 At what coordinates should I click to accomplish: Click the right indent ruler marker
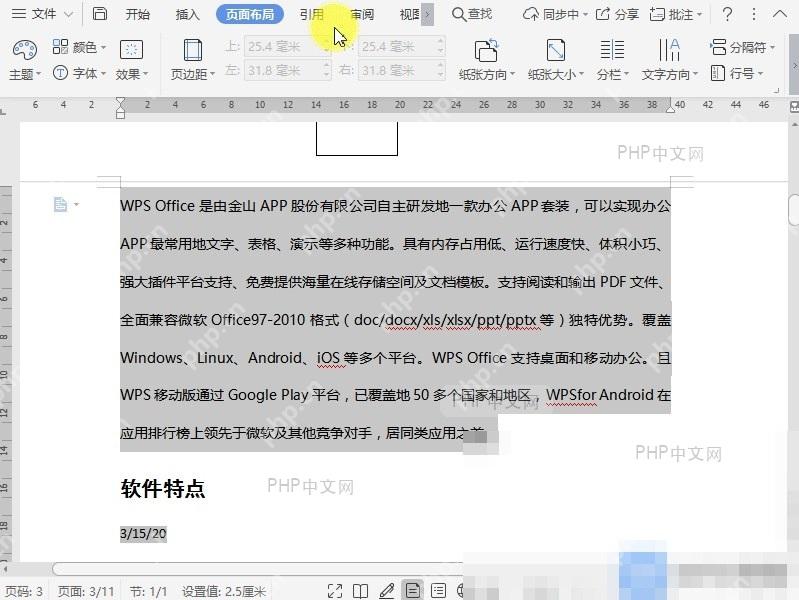670,109
